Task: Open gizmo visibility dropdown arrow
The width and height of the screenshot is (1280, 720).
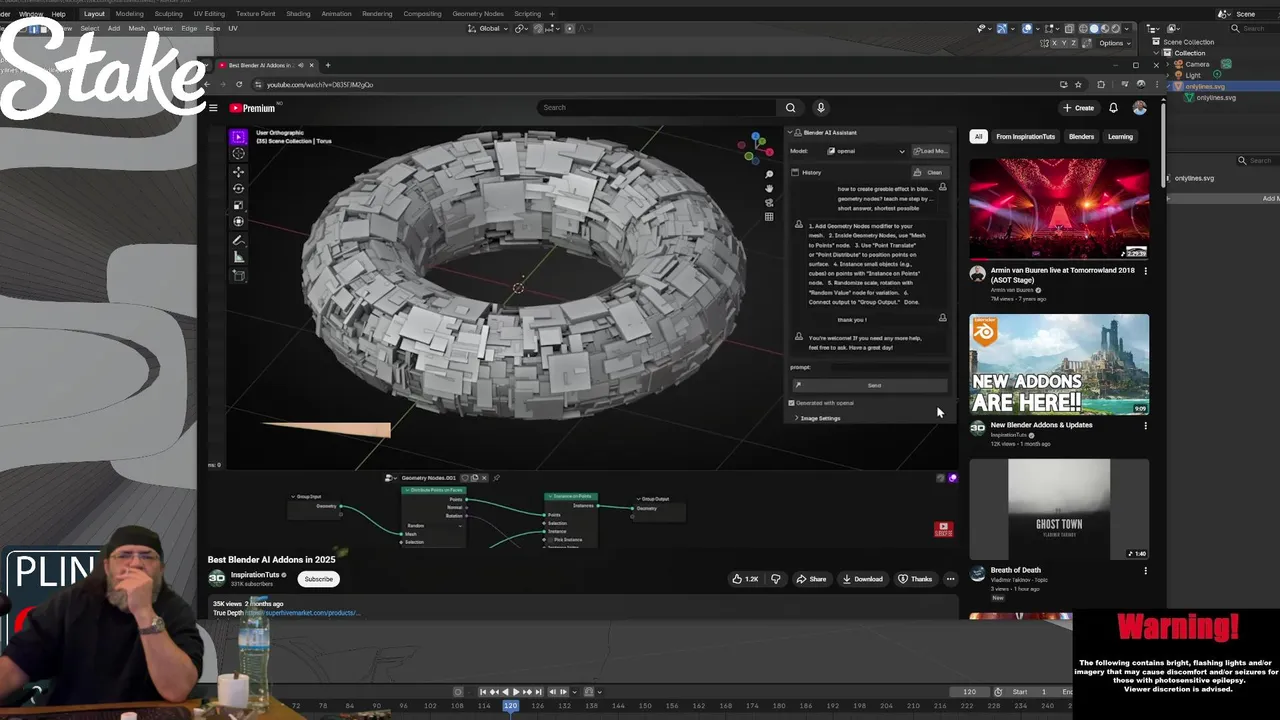Action: click(1012, 29)
